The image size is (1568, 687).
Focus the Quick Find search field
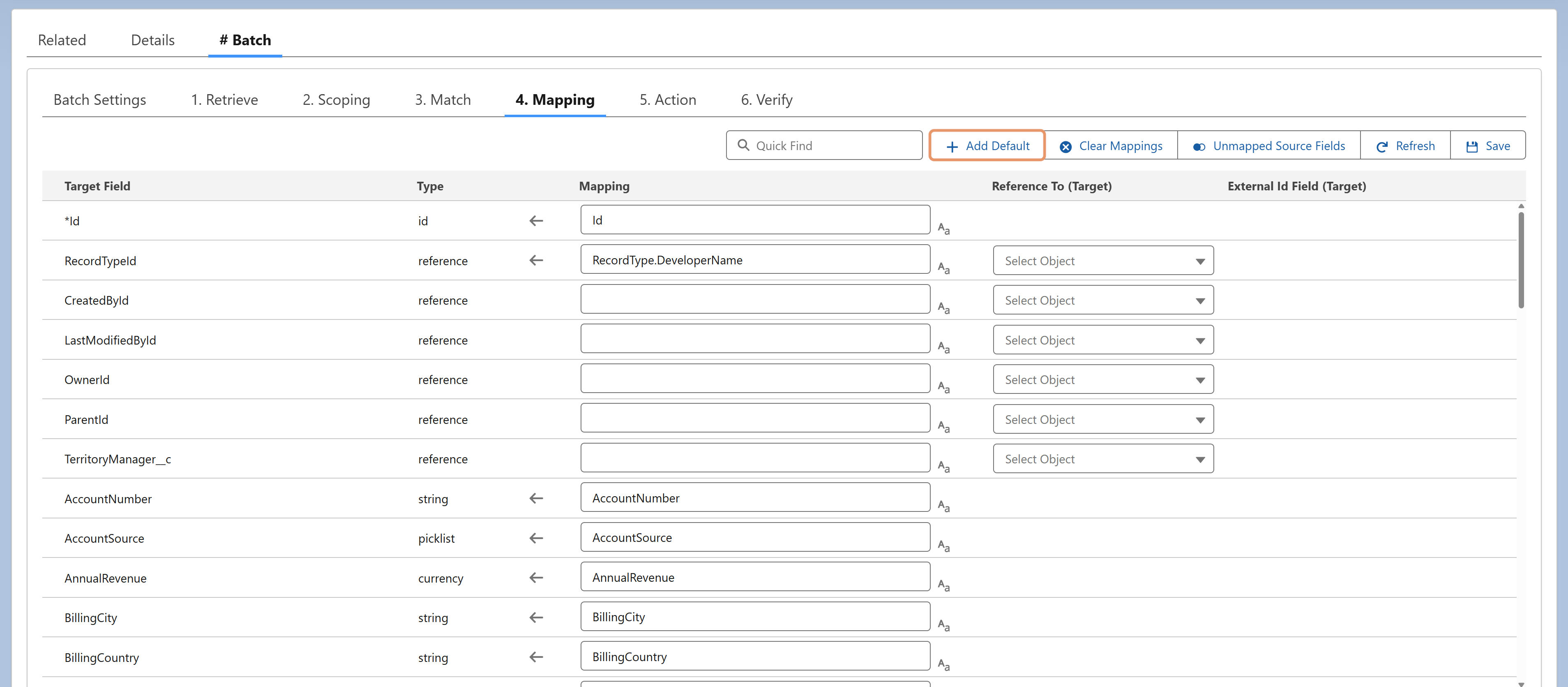click(824, 146)
